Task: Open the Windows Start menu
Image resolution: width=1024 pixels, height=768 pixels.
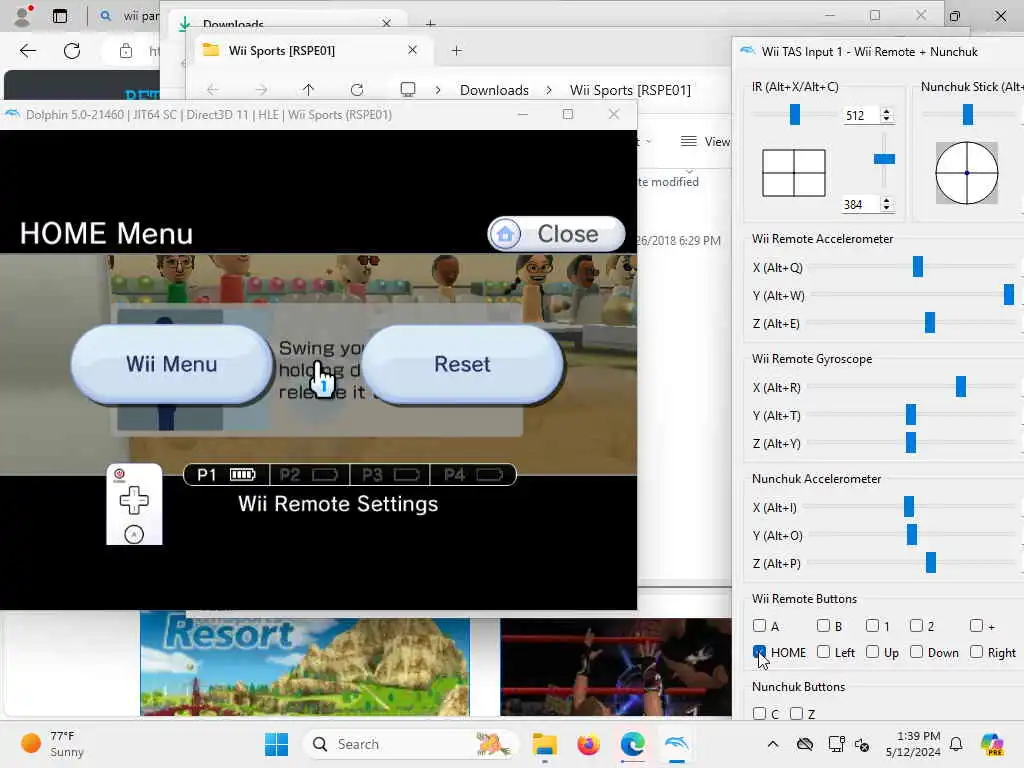Action: (276, 744)
